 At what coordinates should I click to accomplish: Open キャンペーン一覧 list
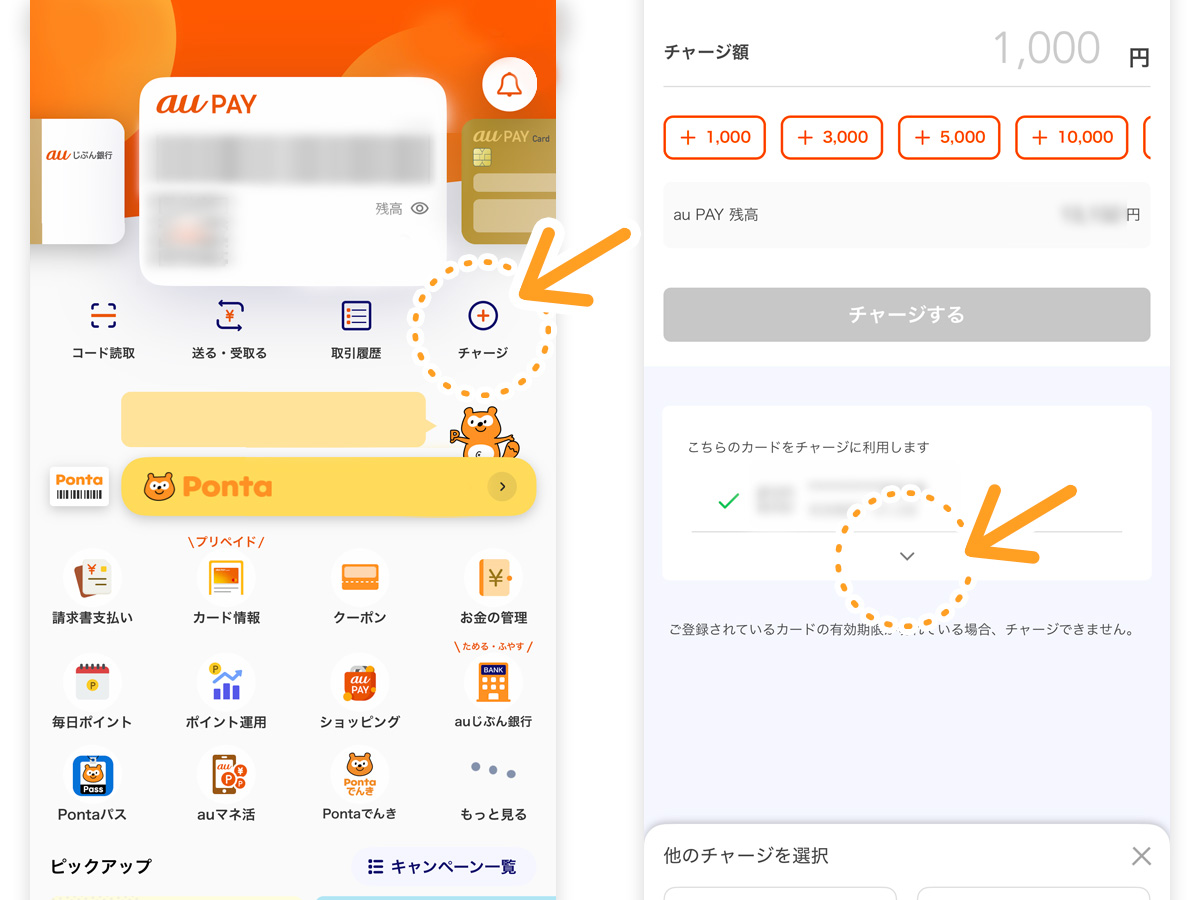click(x=443, y=867)
